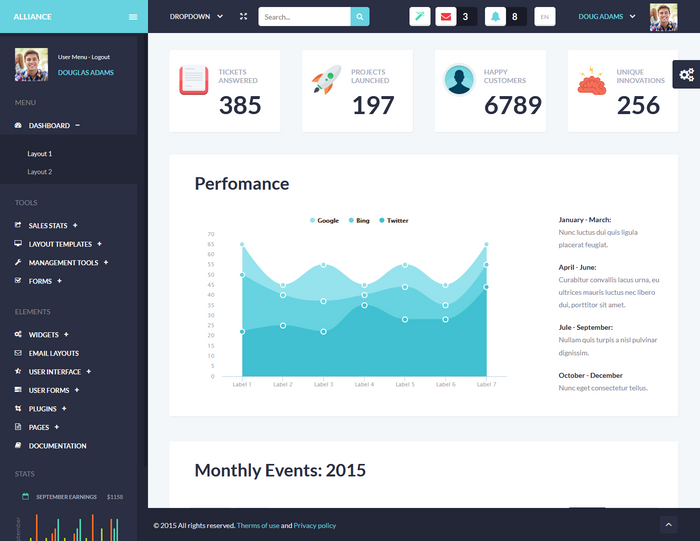Click the fullscreen expand icon in the top bar
This screenshot has height=541, width=700.
coord(243,17)
